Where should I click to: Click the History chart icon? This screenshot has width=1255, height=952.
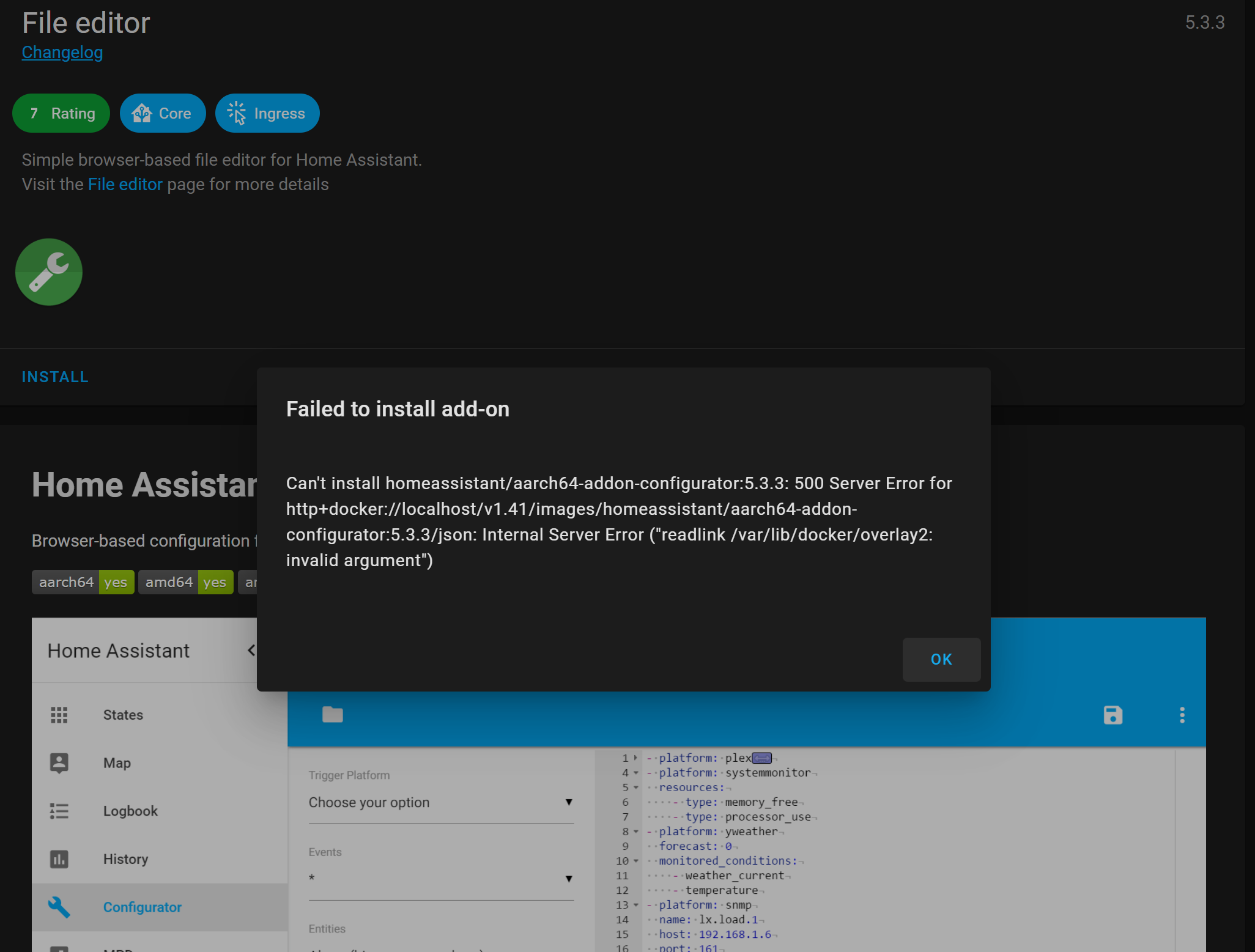point(59,858)
